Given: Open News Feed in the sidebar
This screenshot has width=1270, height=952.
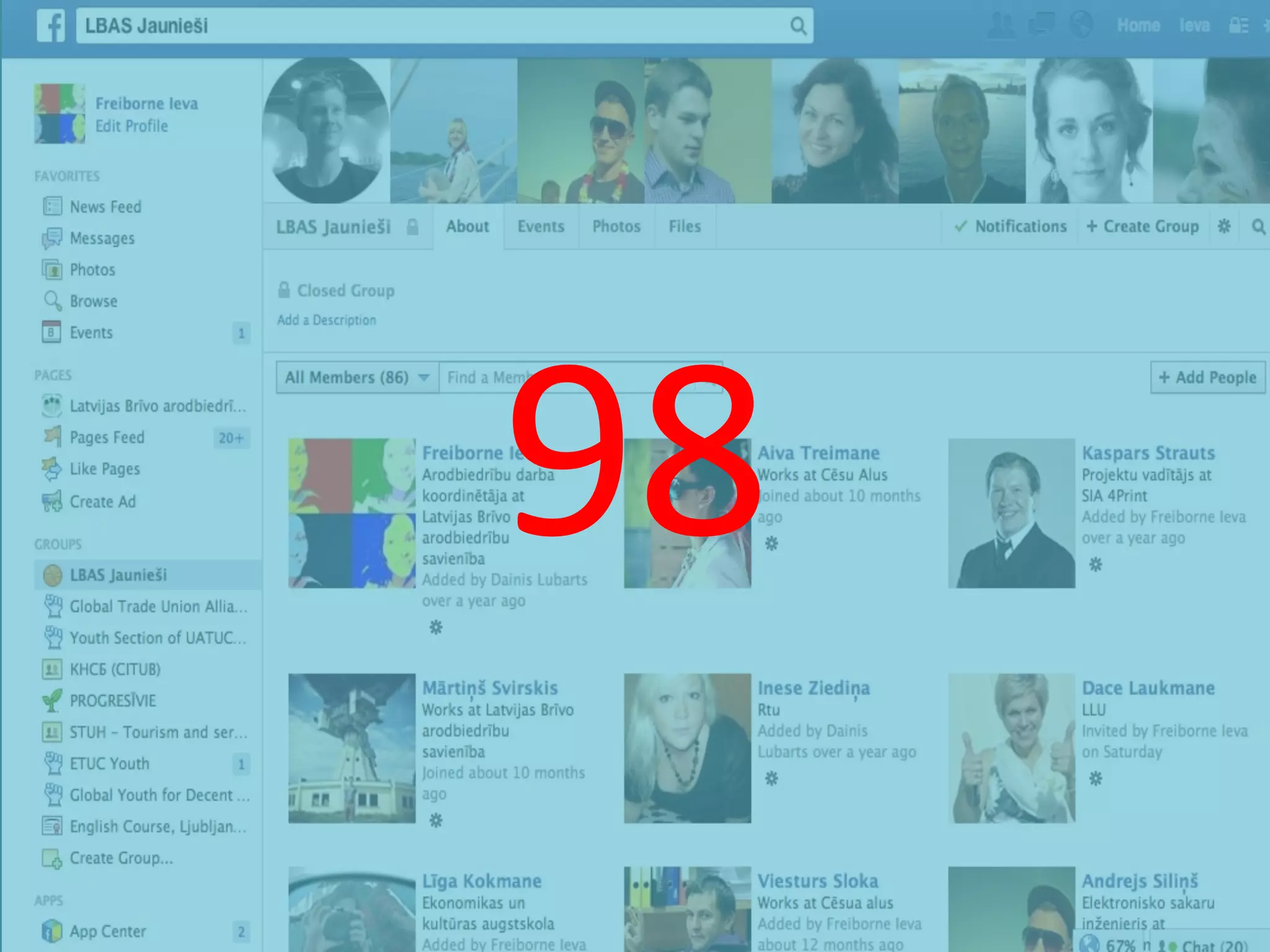Looking at the screenshot, I should (x=105, y=206).
